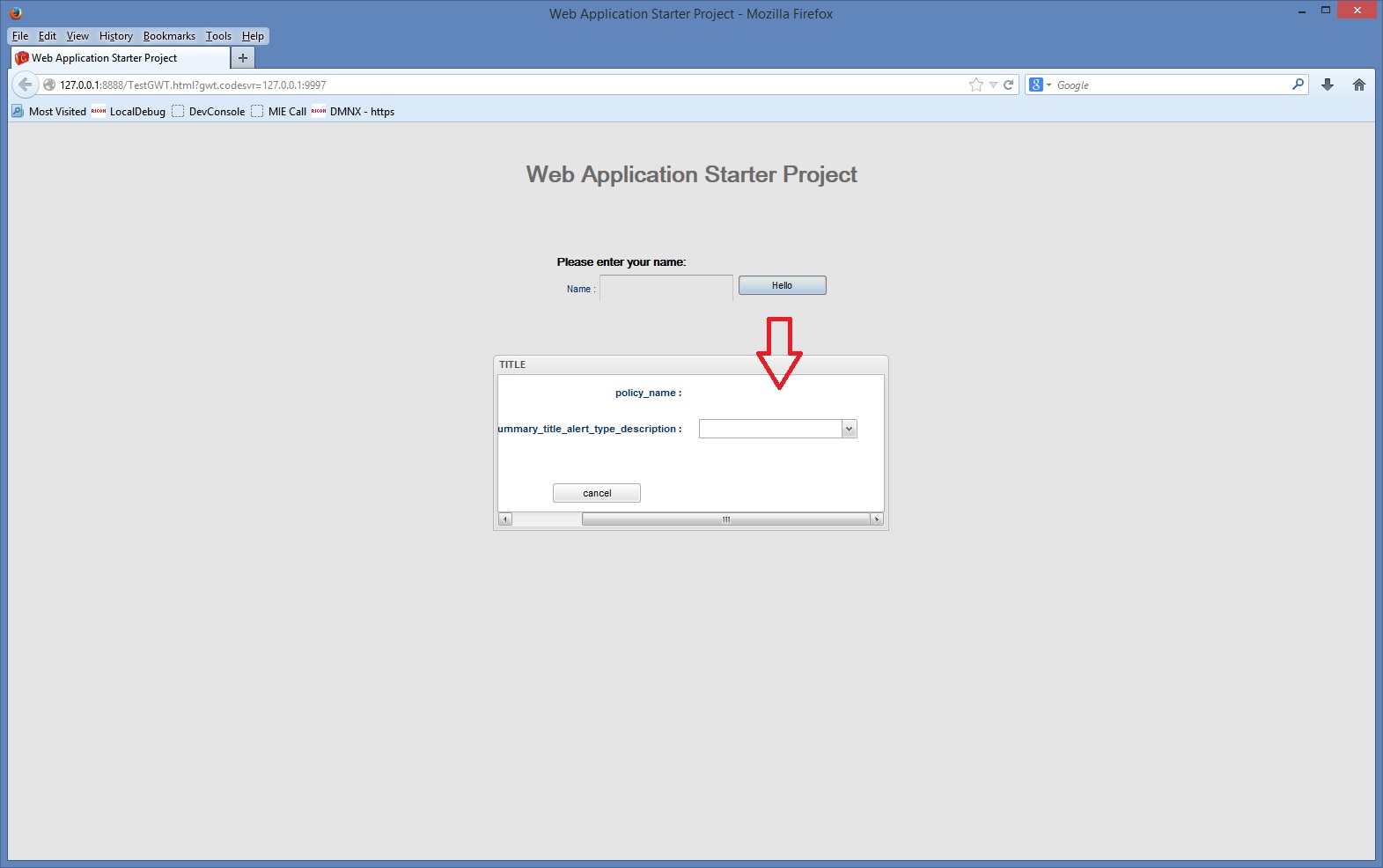Click the scrollbar right arrow in the dialog
The image size is (1383, 868).
pos(876,519)
